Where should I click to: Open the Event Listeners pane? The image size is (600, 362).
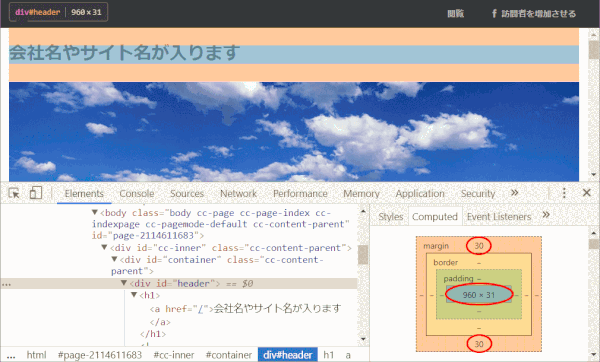point(499,217)
